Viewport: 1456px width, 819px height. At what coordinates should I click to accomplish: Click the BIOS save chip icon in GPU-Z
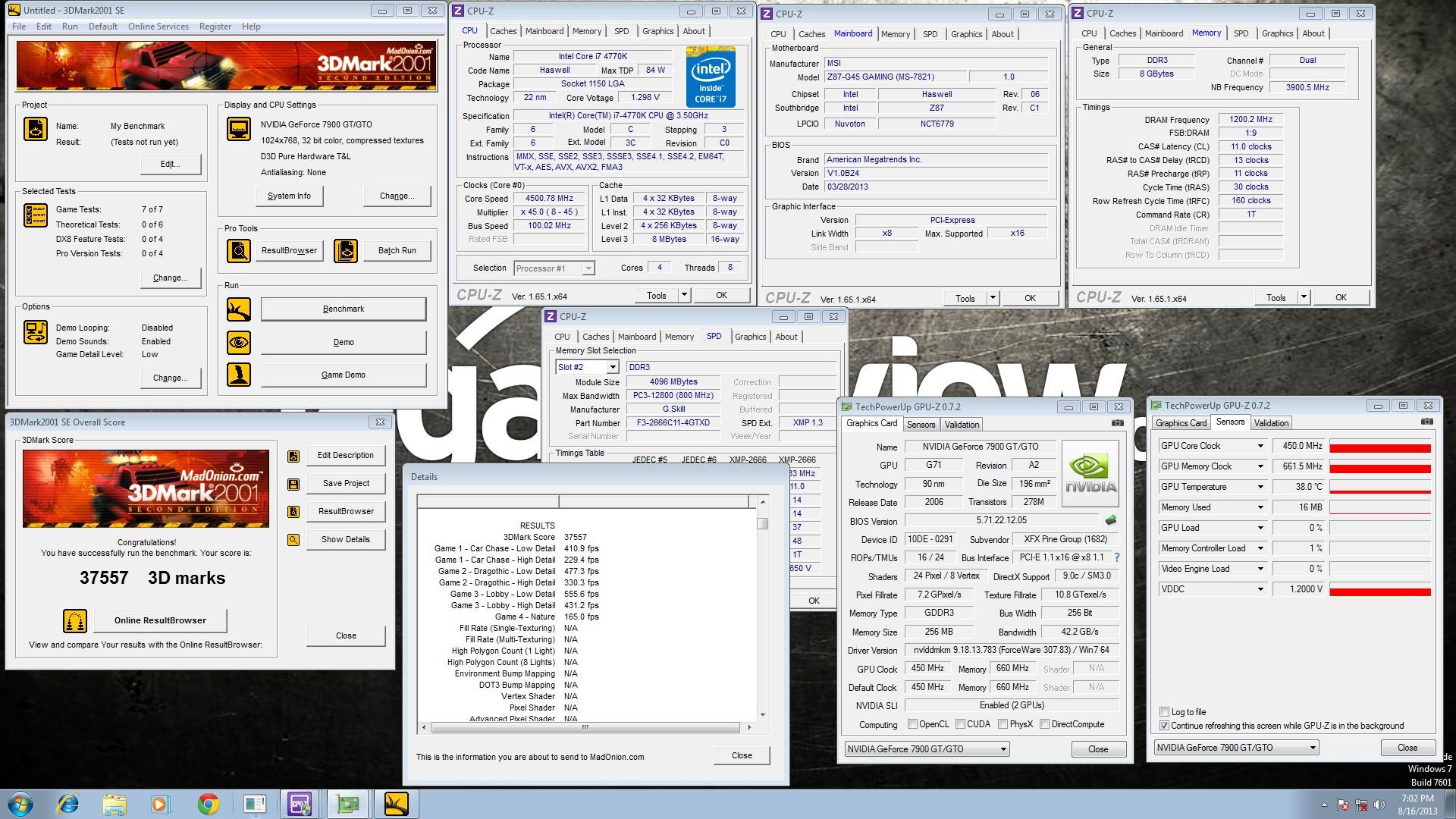[x=1111, y=520]
